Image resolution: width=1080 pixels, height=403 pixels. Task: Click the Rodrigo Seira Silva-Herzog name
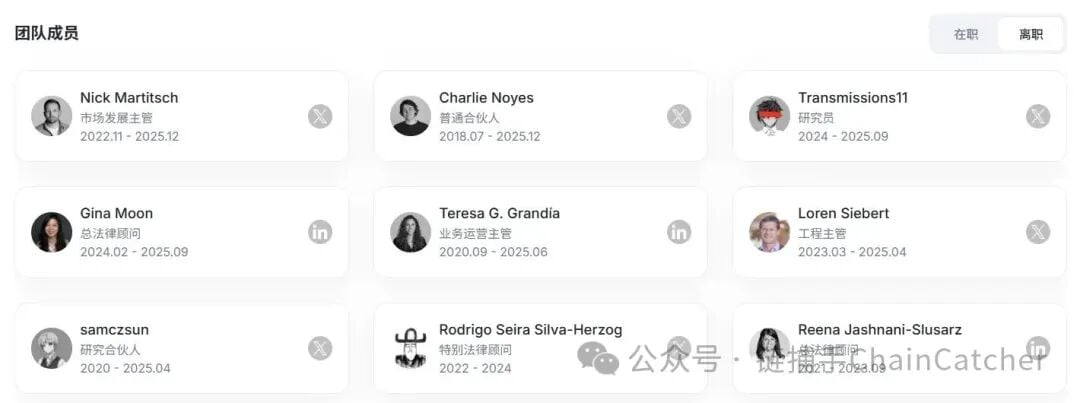[x=530, y=329]
